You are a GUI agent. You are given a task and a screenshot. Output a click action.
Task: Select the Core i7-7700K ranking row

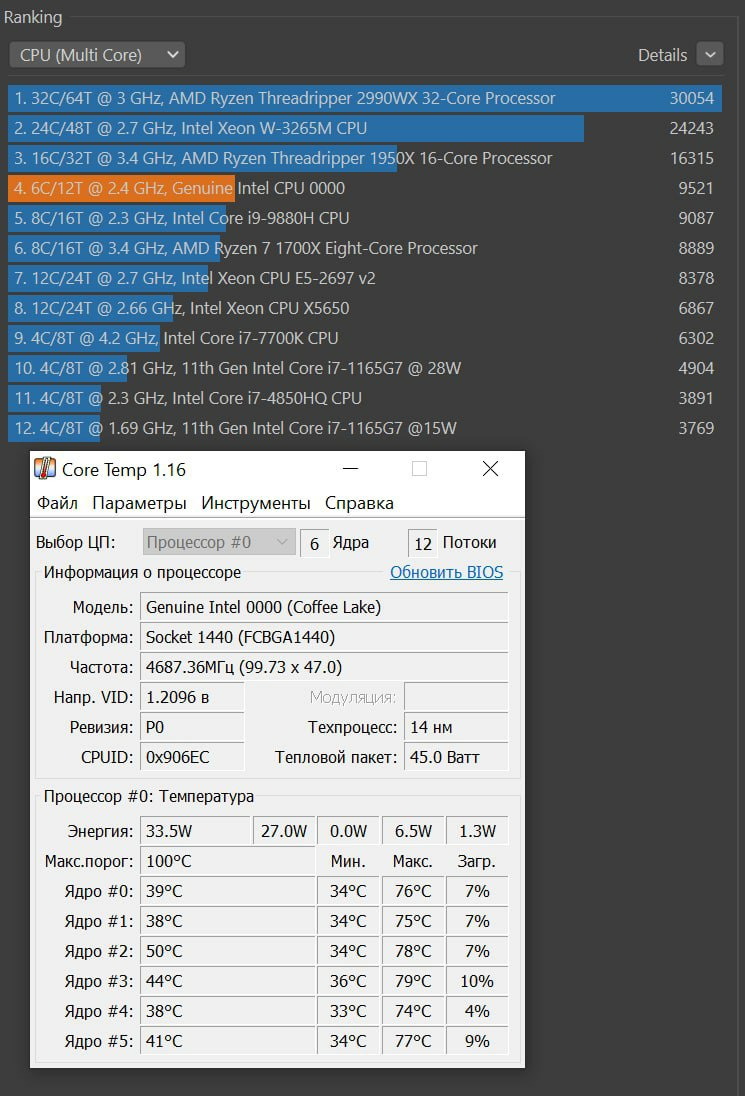[x=365, y=338]
